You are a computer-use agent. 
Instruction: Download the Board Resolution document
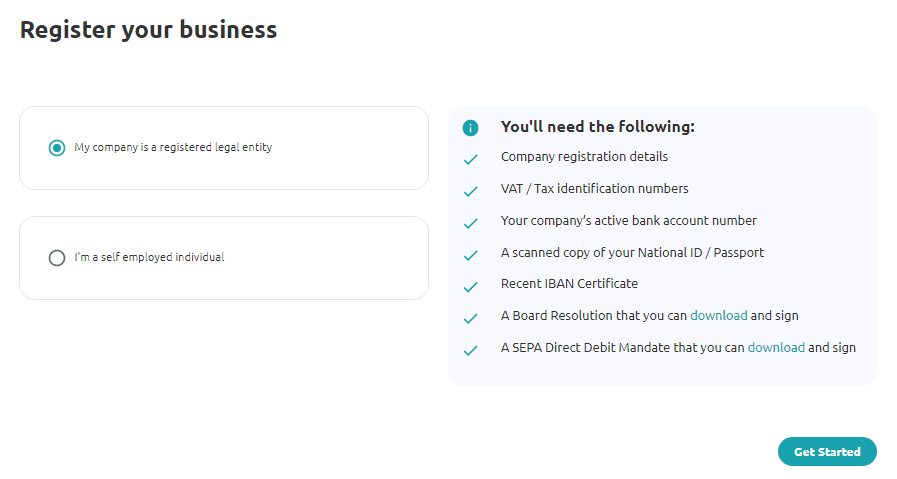click(719, 315)
